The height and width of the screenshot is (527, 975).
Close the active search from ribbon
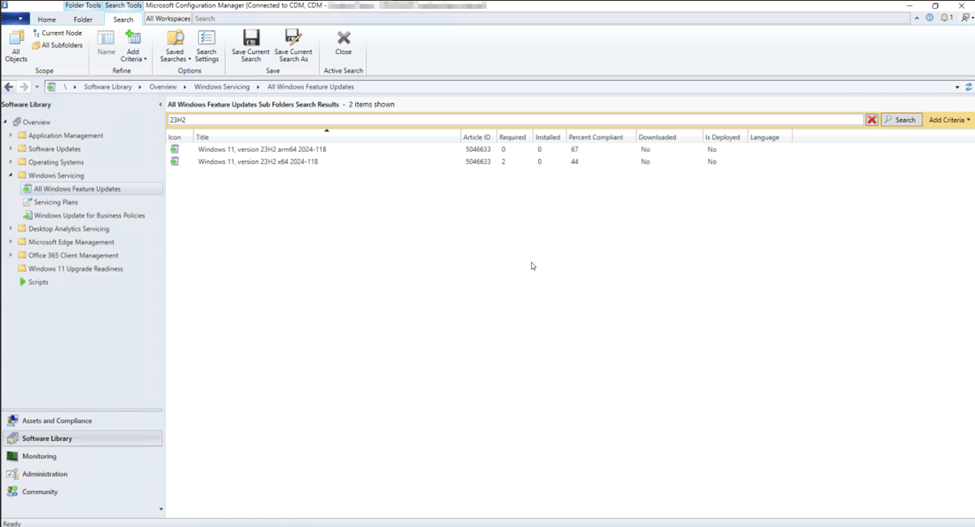pos(343,43)
